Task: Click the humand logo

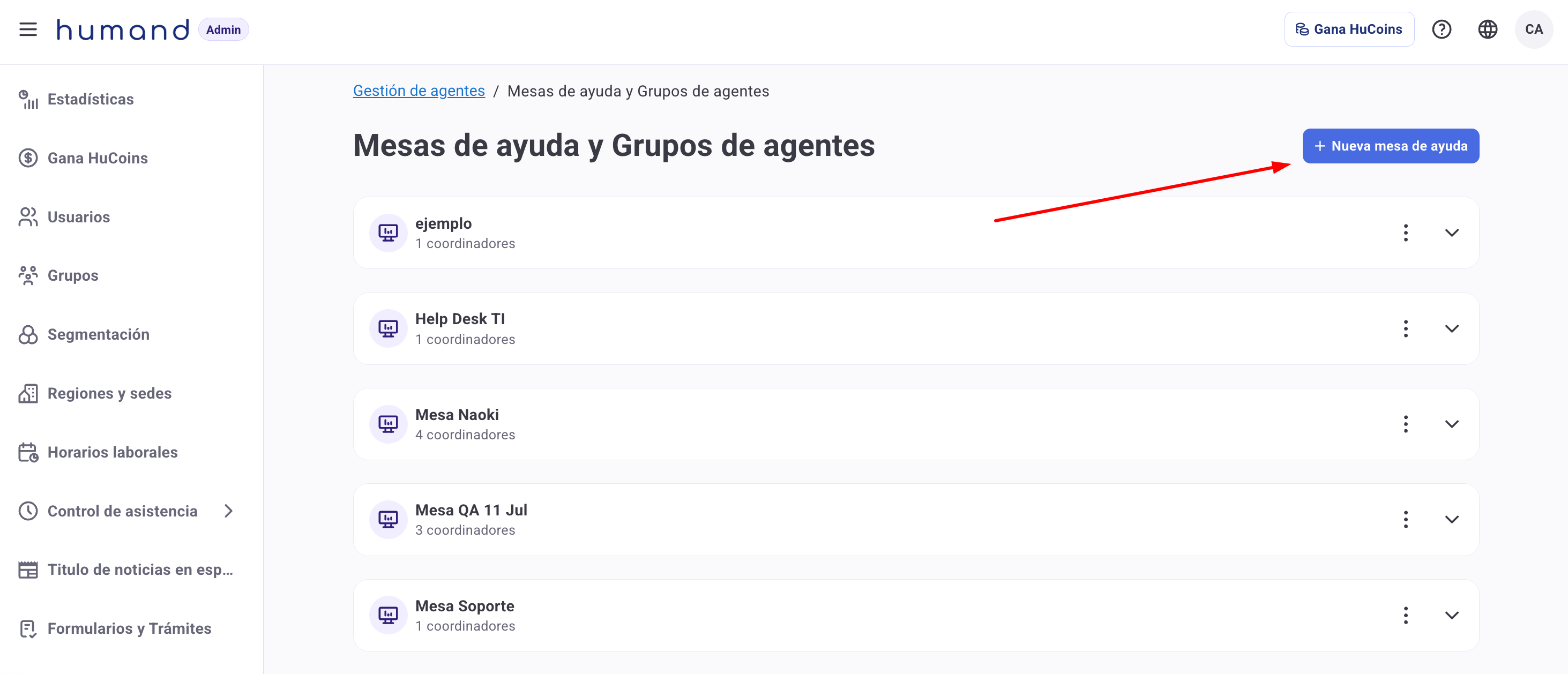Action: click(123, 29)
